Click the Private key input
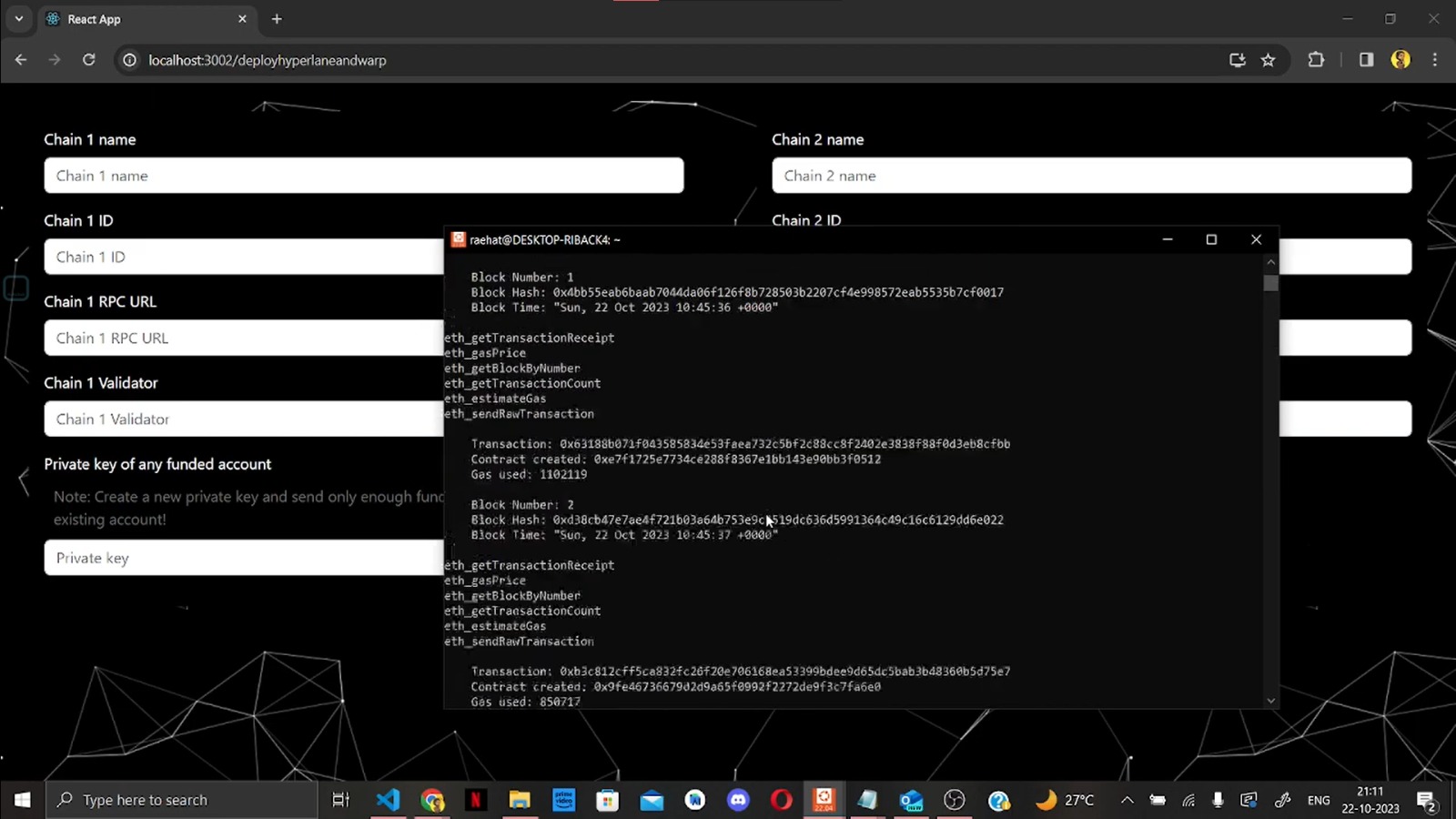The width and height of the screenshot is (1456, 819). click(244, 558)
